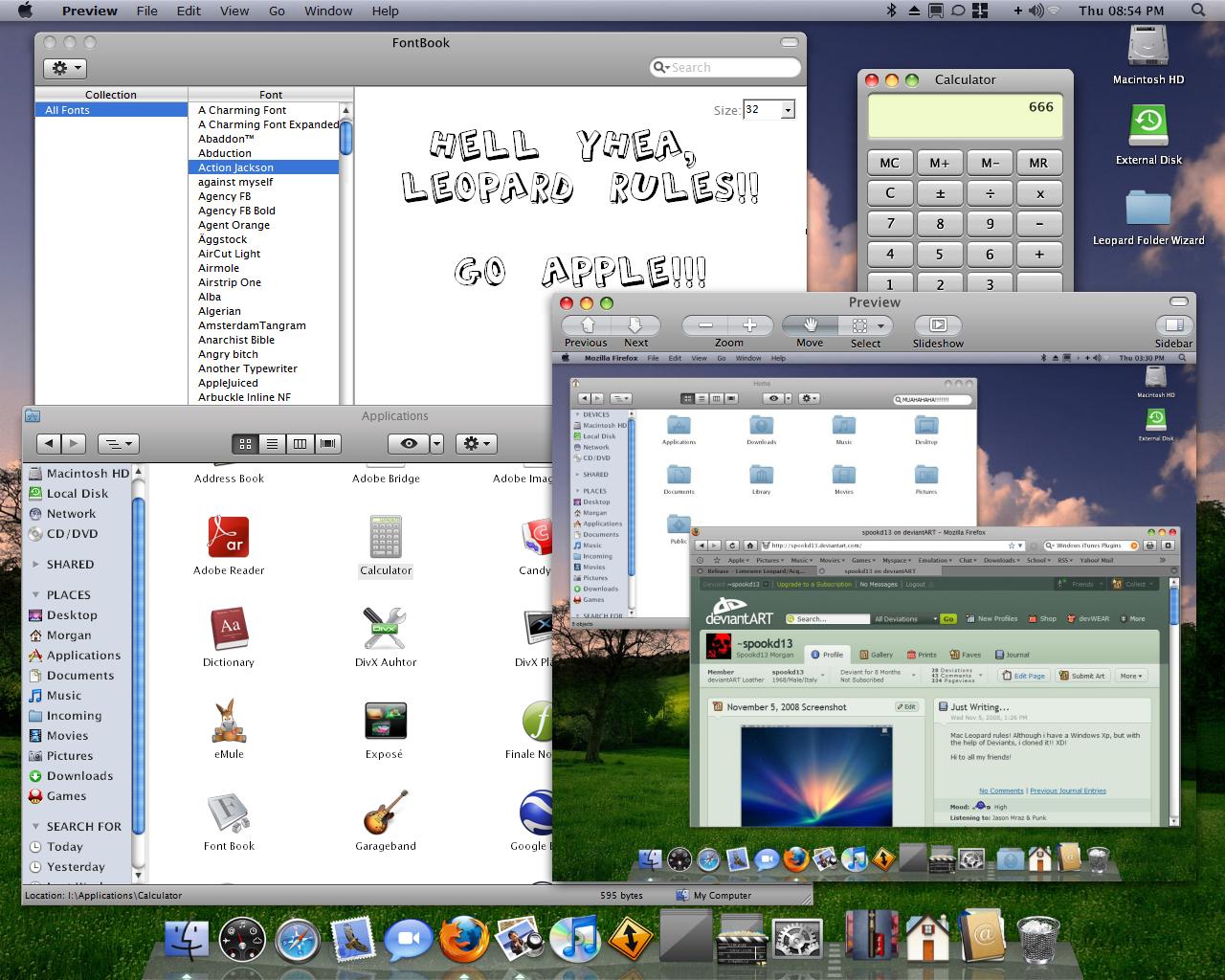
Task: Open the Size dropdown in FontBook
Action: coord(788,110)
